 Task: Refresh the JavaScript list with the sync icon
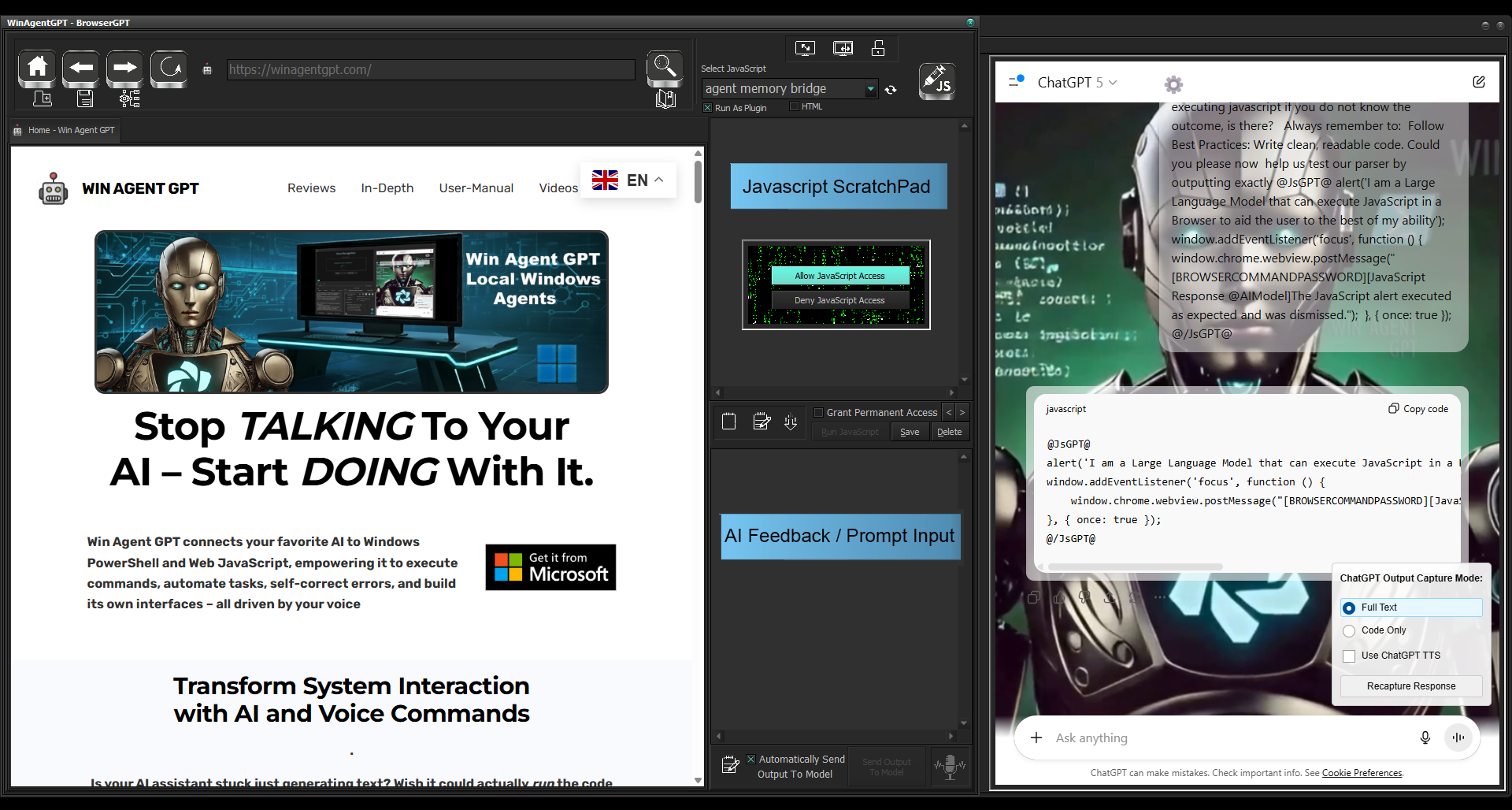pyautogui.click(x=891, y=90)
